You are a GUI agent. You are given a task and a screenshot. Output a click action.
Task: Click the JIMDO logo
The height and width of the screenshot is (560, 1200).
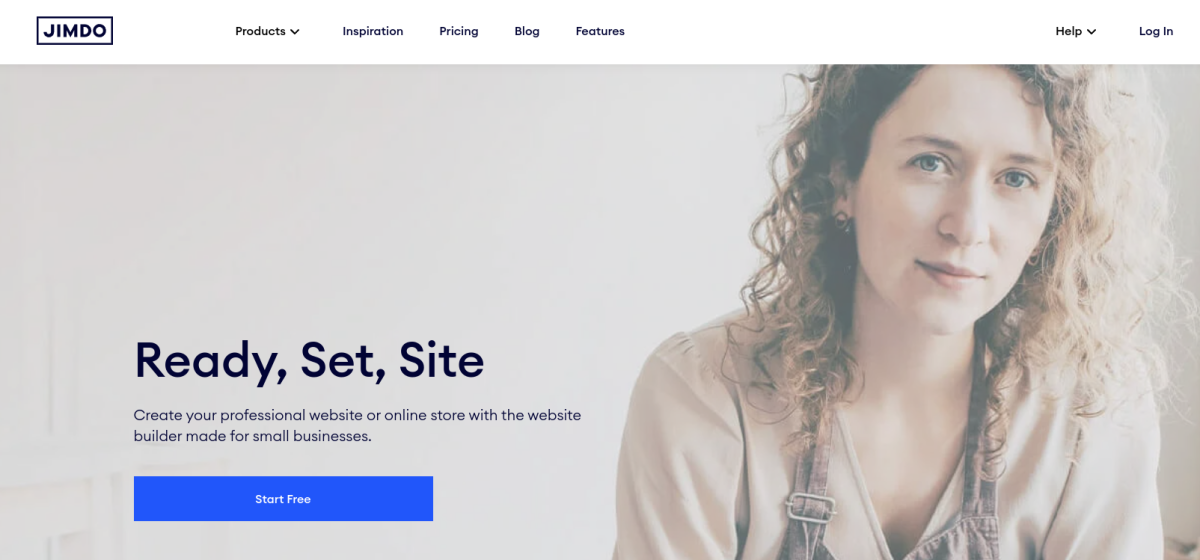pos(75,31)
